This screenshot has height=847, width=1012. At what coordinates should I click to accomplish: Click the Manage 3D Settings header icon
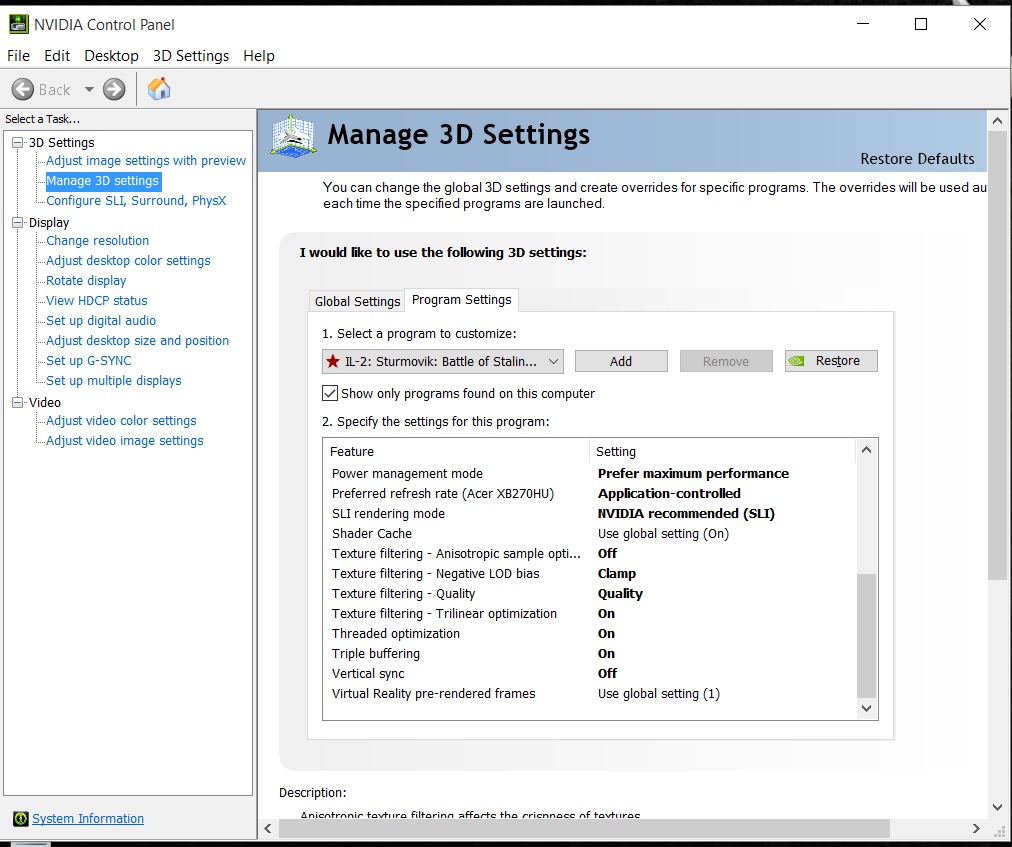pos(294,135)
